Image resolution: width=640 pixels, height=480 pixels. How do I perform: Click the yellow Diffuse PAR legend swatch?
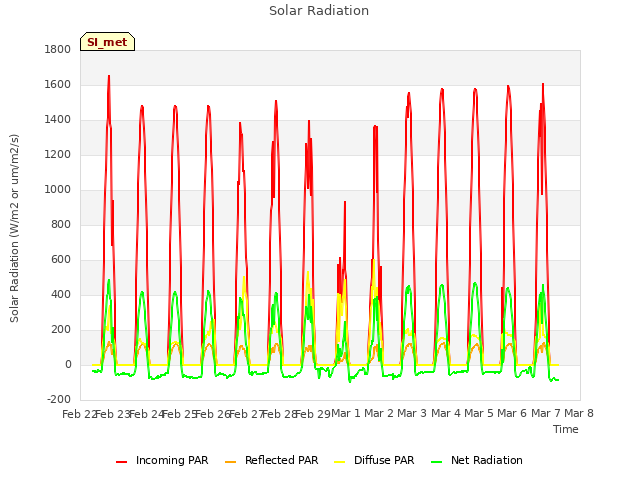click(339, 462)
